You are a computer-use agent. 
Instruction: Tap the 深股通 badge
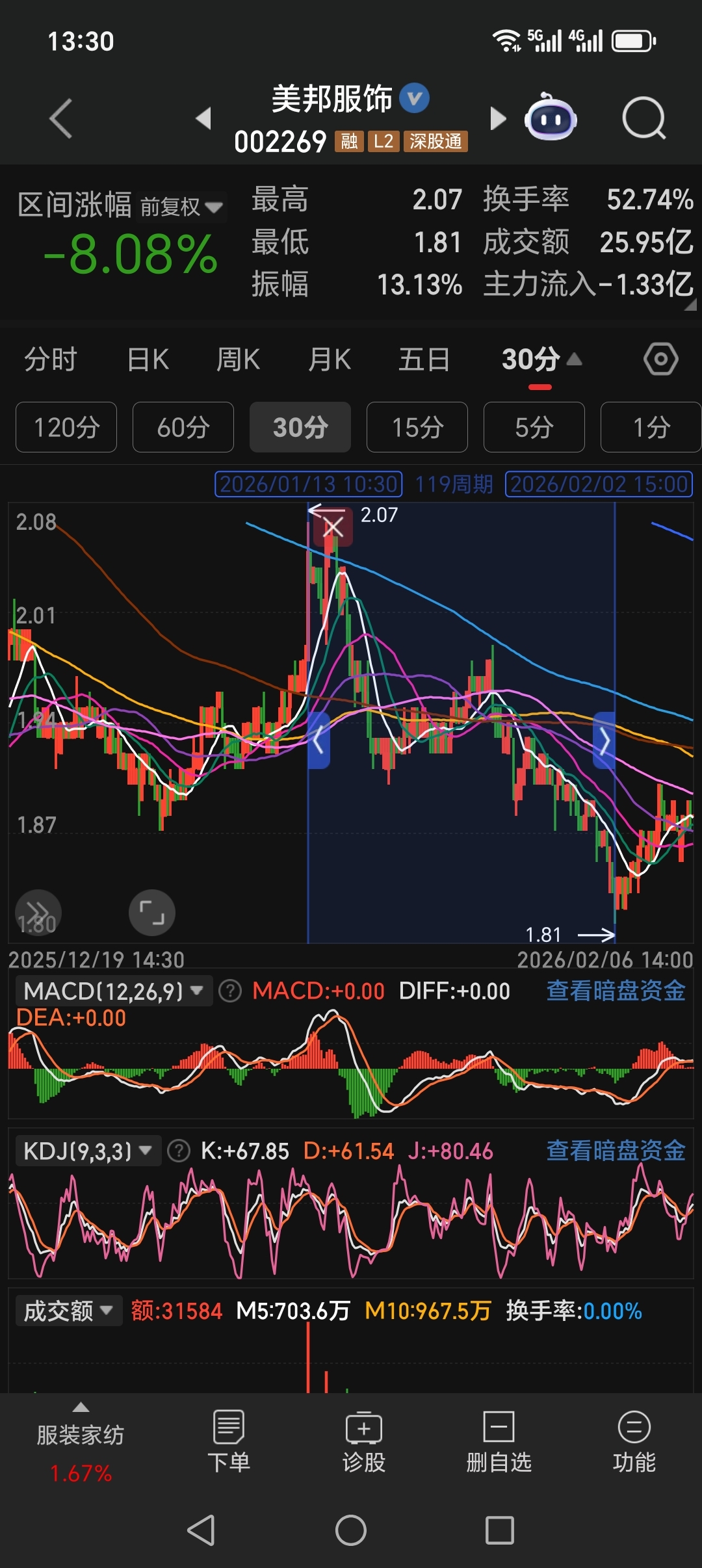click(435, 141)
